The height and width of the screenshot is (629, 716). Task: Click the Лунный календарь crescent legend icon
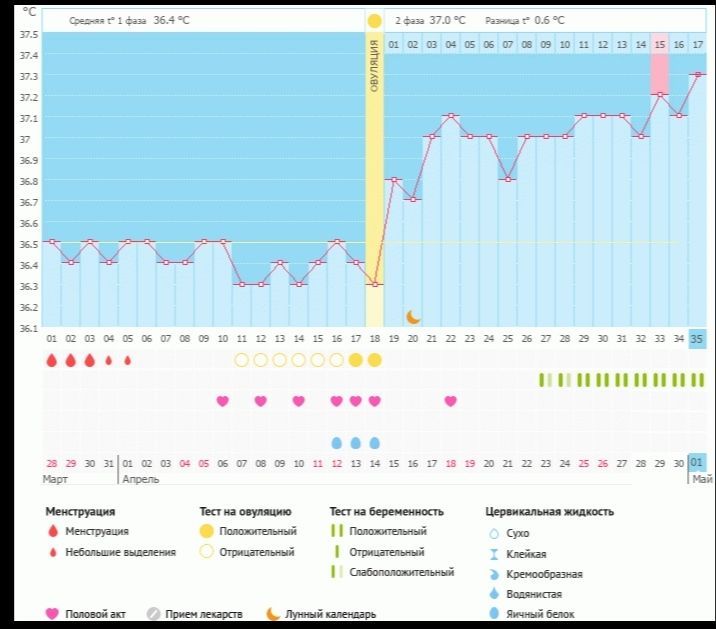272,614
